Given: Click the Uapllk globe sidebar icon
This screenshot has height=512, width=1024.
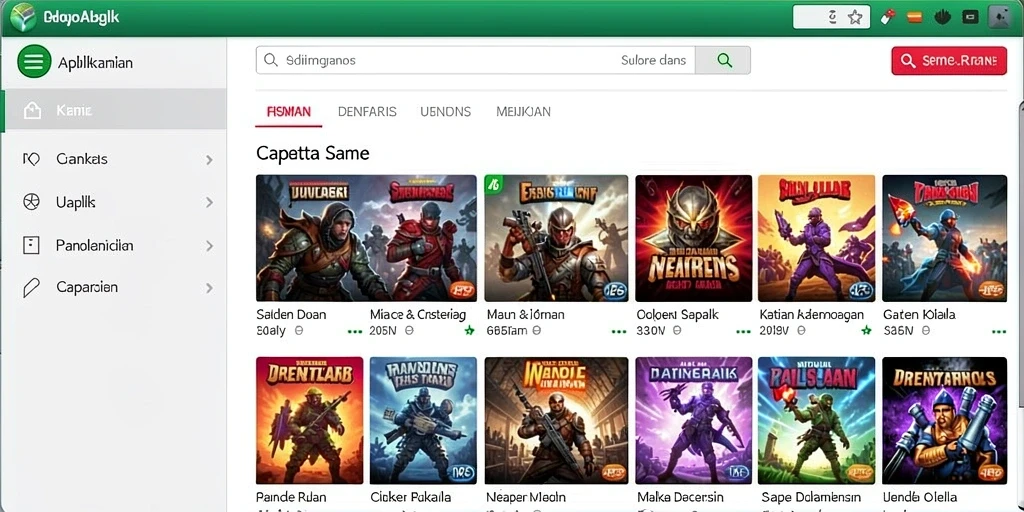Looking at the screenshot, I should tap(31, 202).
